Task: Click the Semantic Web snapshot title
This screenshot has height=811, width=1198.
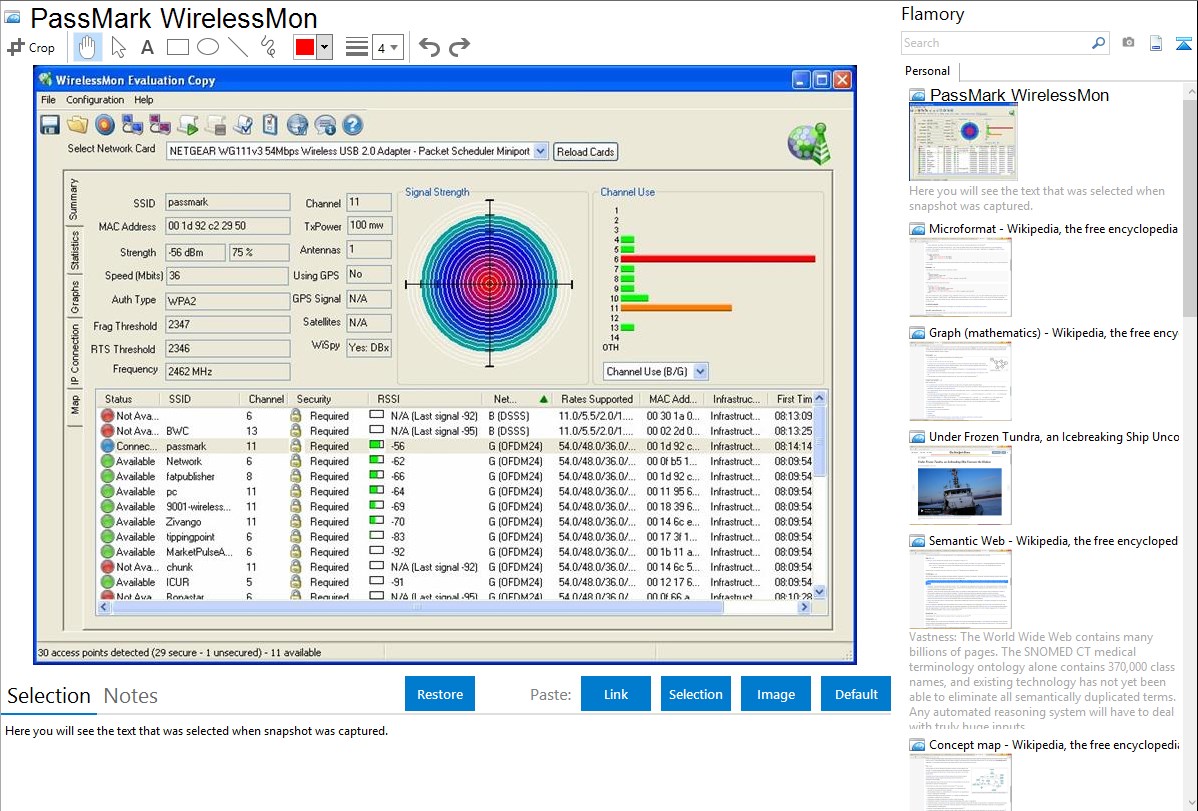Action: point(1053,541)
